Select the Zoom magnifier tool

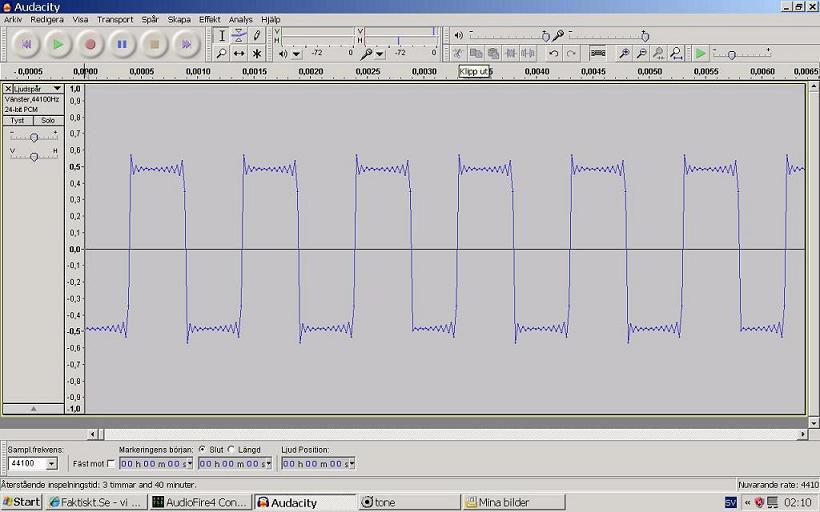pos(222,53)
